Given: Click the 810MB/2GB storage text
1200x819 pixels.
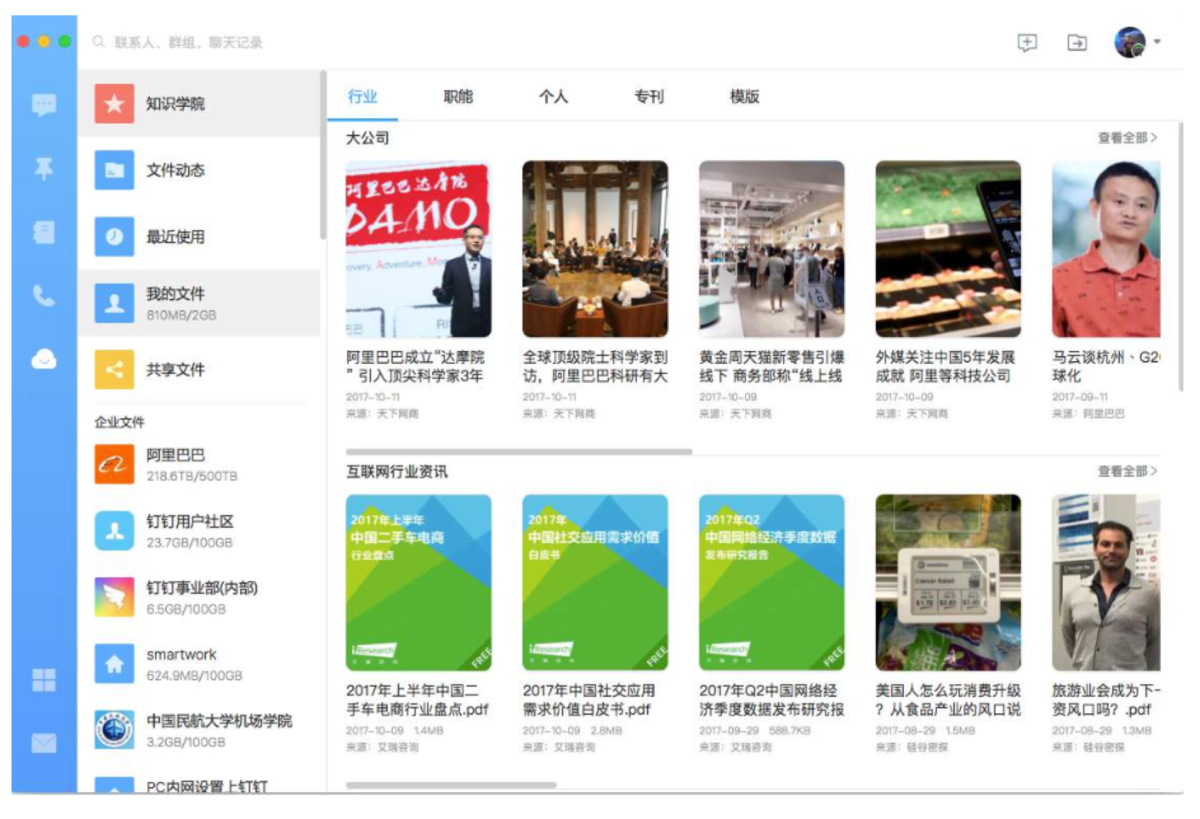Looking at the screenshot, I should click(181, 315).
